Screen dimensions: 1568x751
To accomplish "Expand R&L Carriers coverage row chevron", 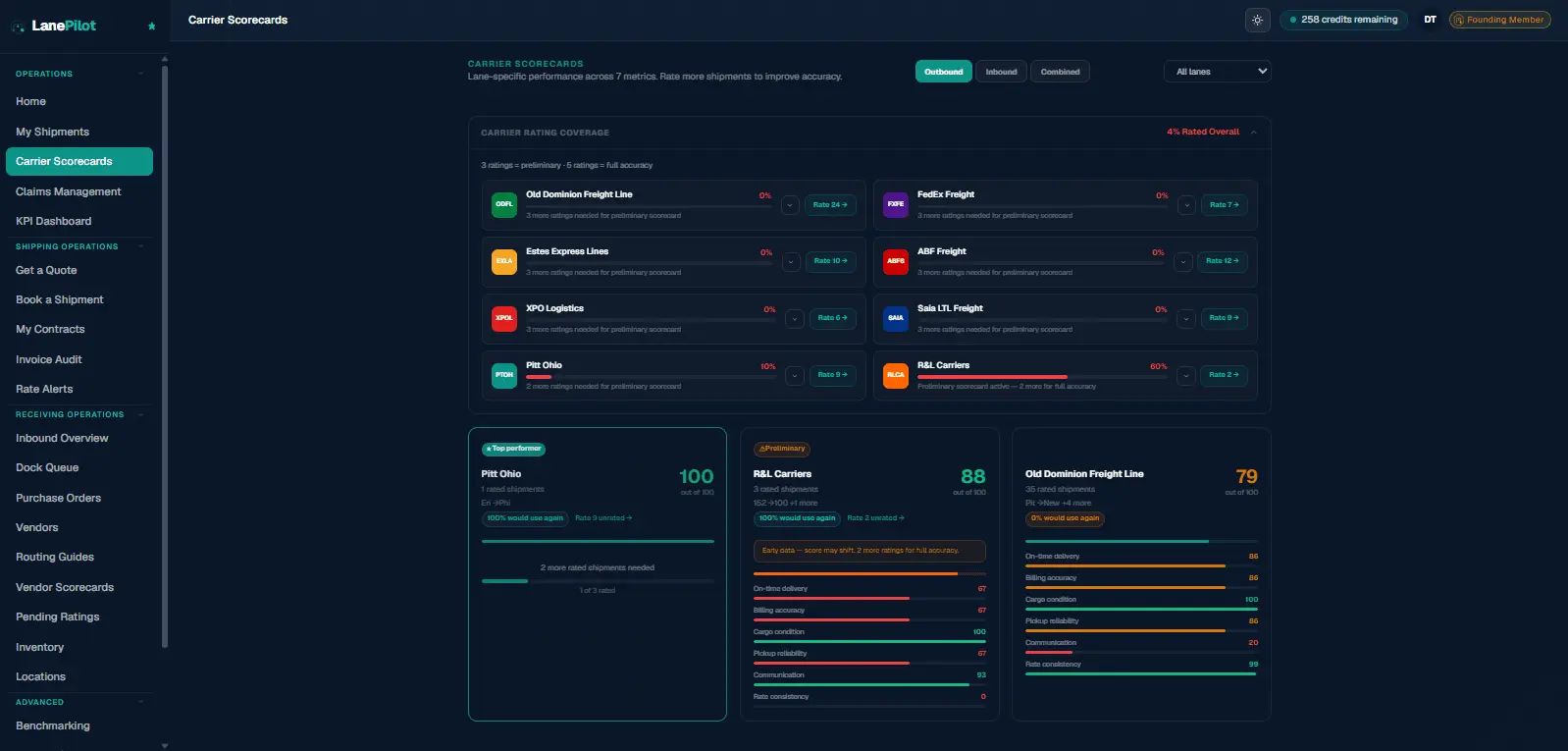I will coord(1186,375).
